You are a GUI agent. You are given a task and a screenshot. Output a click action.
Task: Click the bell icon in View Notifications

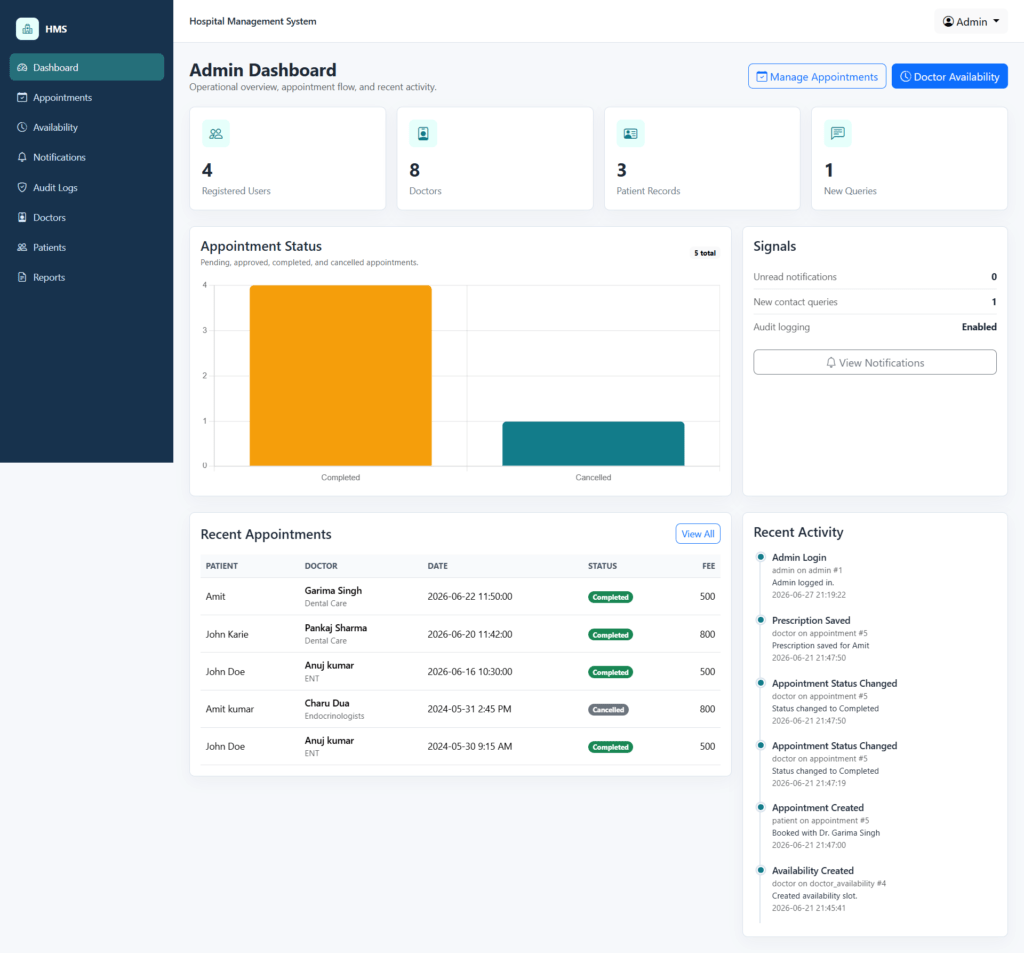coord(831,363)
